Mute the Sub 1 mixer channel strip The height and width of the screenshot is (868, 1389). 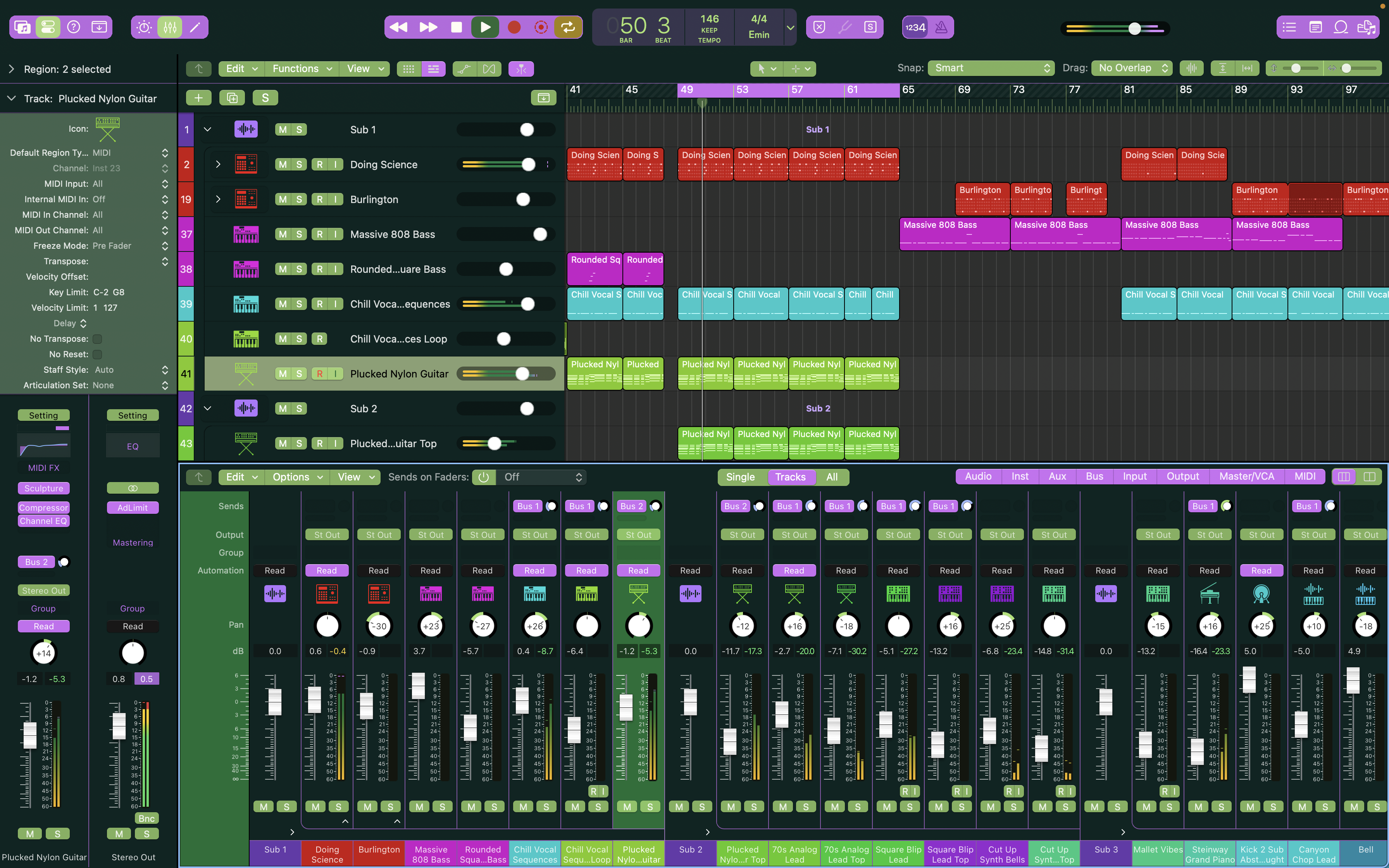[x=264, y=806]
